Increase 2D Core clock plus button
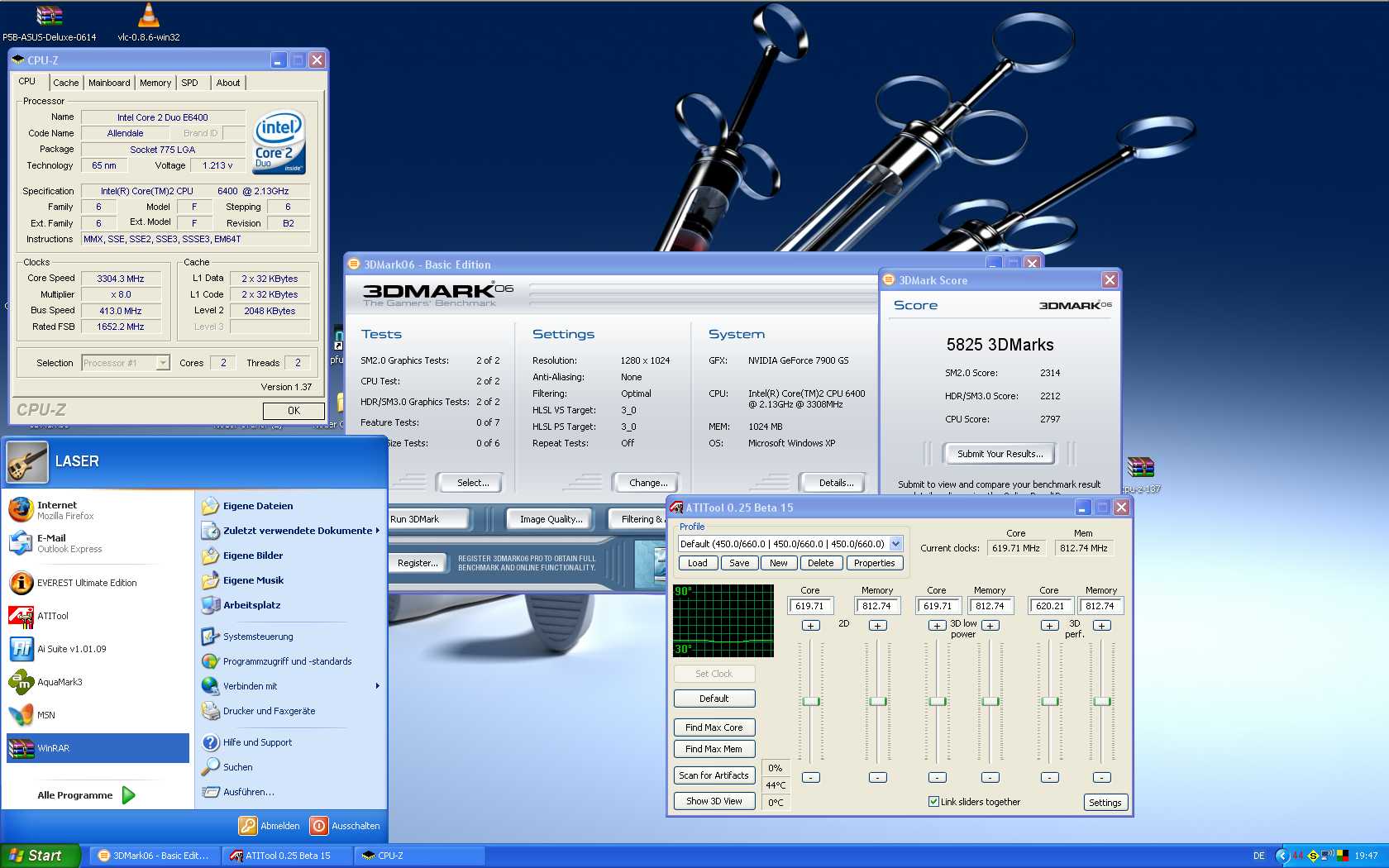Screen dimensions: 1389x868 811,625
